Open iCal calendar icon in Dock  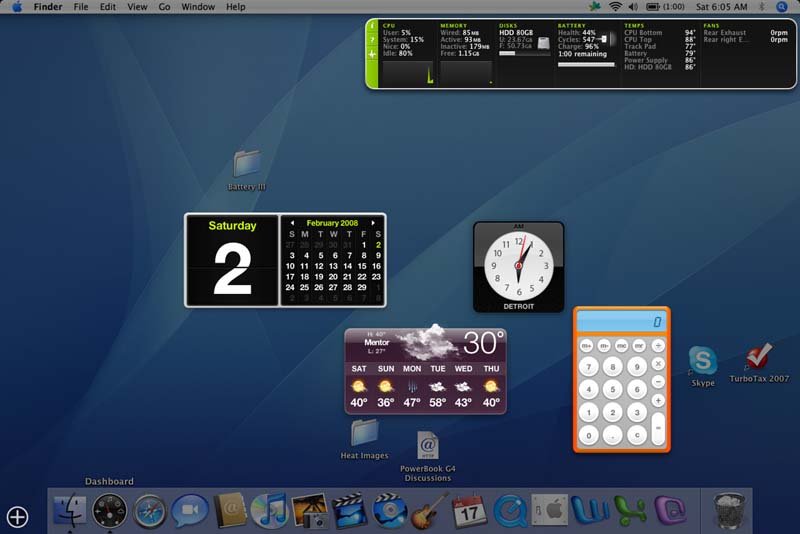pyautogui.click(x=469, y=510)
